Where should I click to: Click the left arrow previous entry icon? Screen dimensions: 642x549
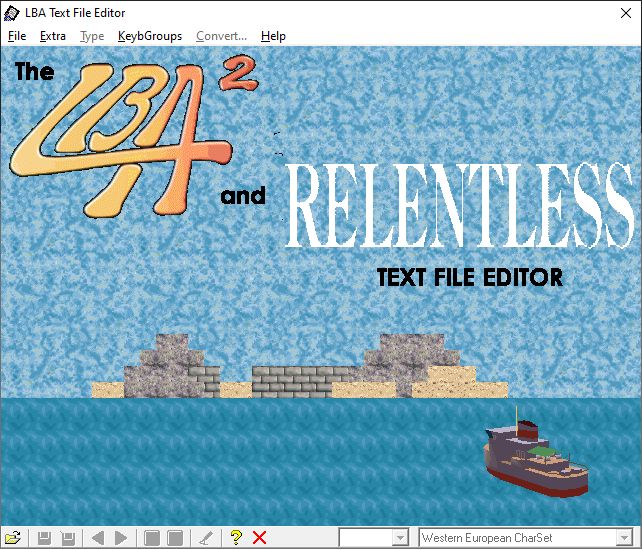[98, 538]
